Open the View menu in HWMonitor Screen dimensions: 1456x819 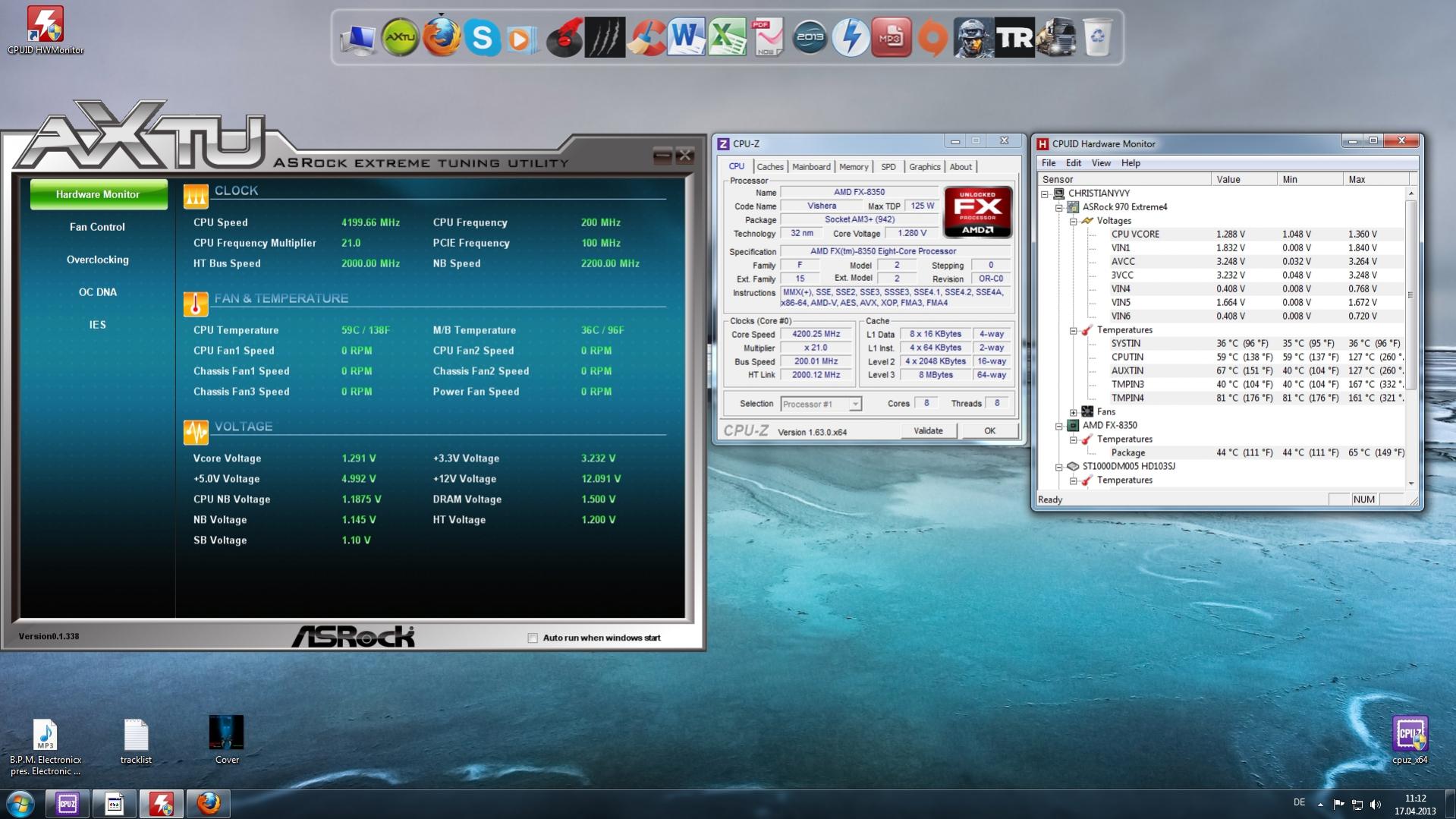(x=1101, y=163)
